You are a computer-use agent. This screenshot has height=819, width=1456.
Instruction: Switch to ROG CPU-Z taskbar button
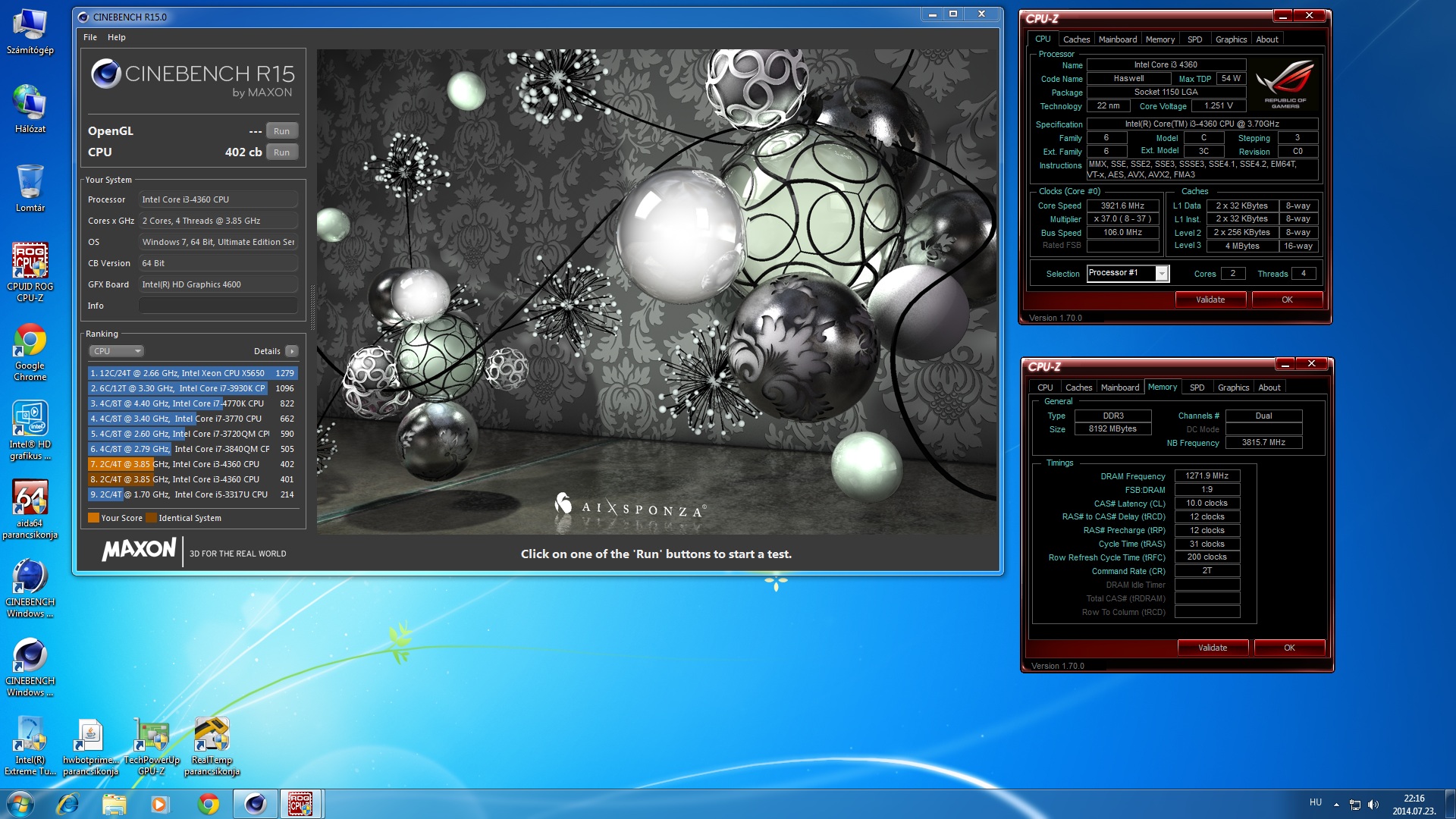pyautogui.click(x=301, y=804)
